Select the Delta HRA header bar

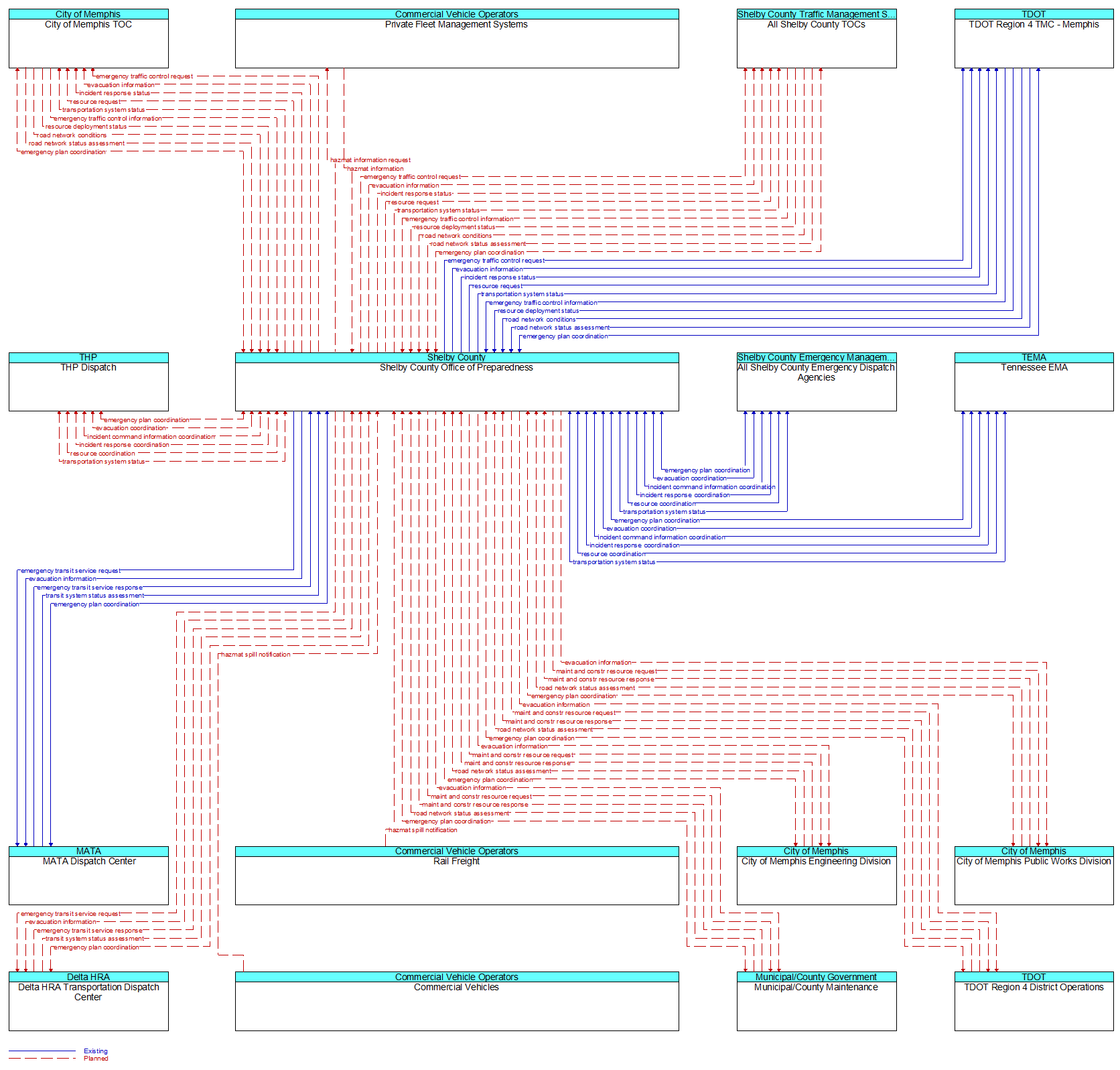click(x=88, y=977)
